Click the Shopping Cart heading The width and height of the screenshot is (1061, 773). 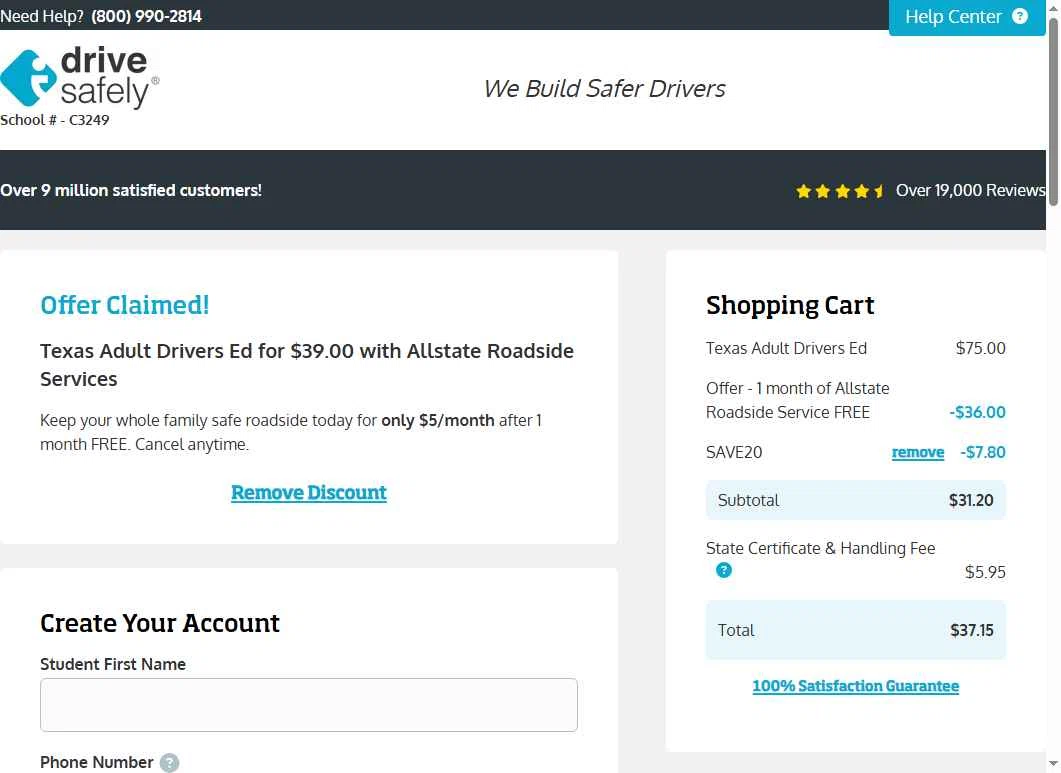[x=790, y=305]
